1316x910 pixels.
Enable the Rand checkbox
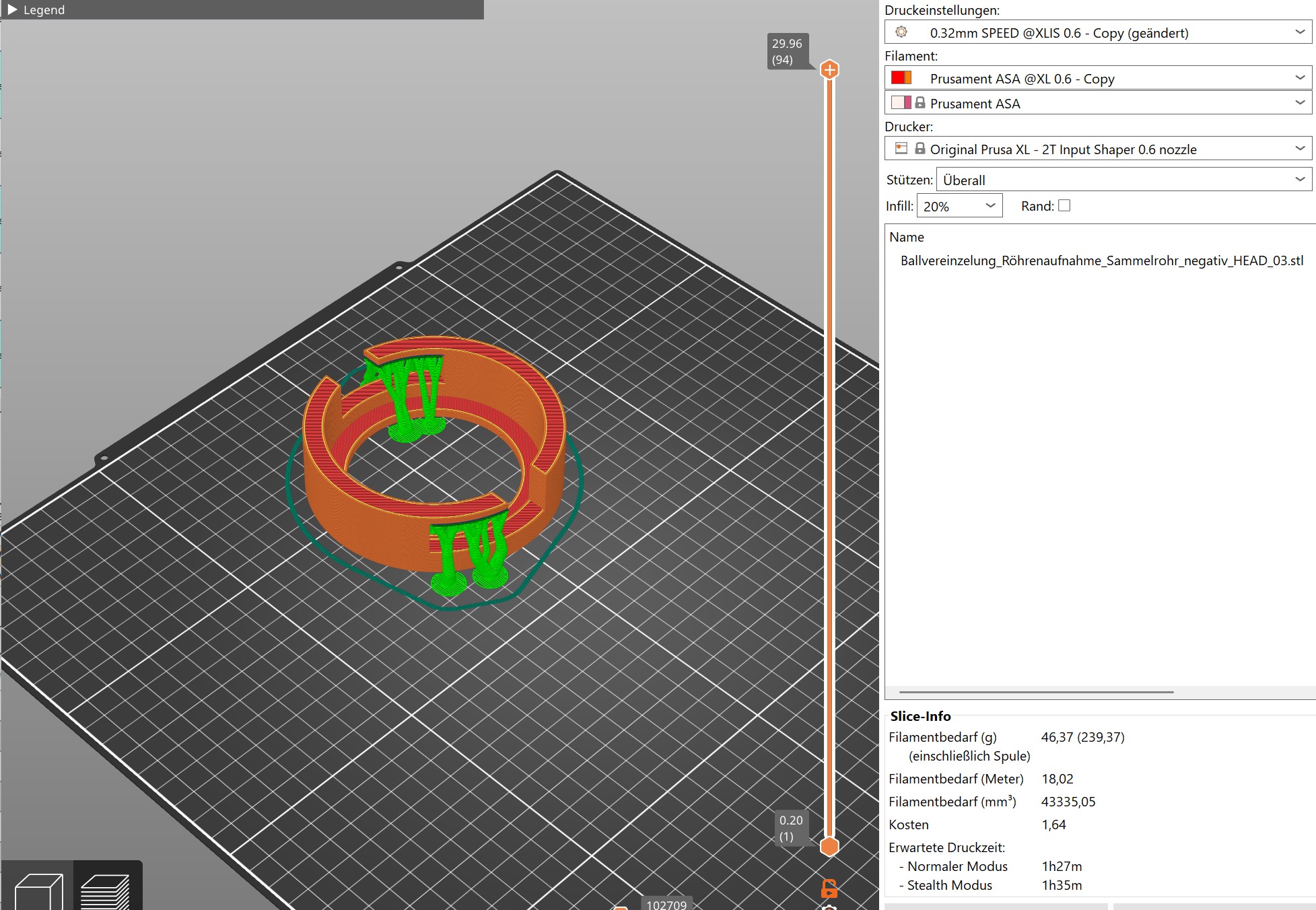point(1064,205)
